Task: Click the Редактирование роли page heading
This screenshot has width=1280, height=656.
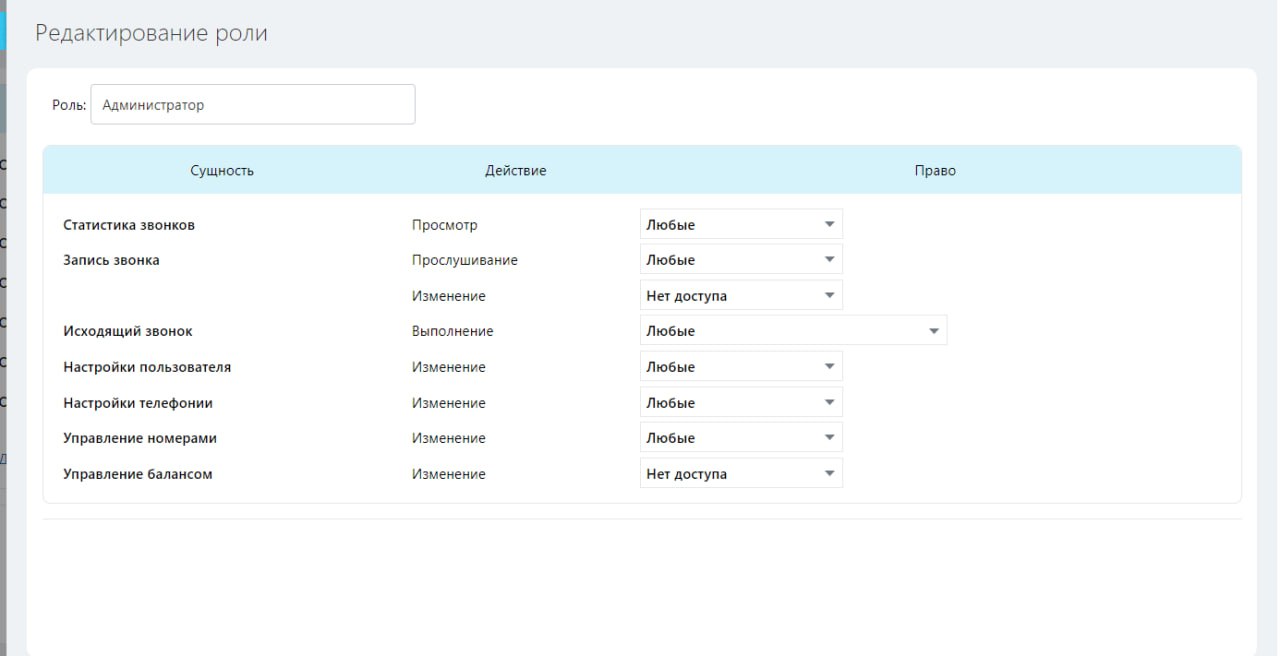Action: [x=151, y=33]
